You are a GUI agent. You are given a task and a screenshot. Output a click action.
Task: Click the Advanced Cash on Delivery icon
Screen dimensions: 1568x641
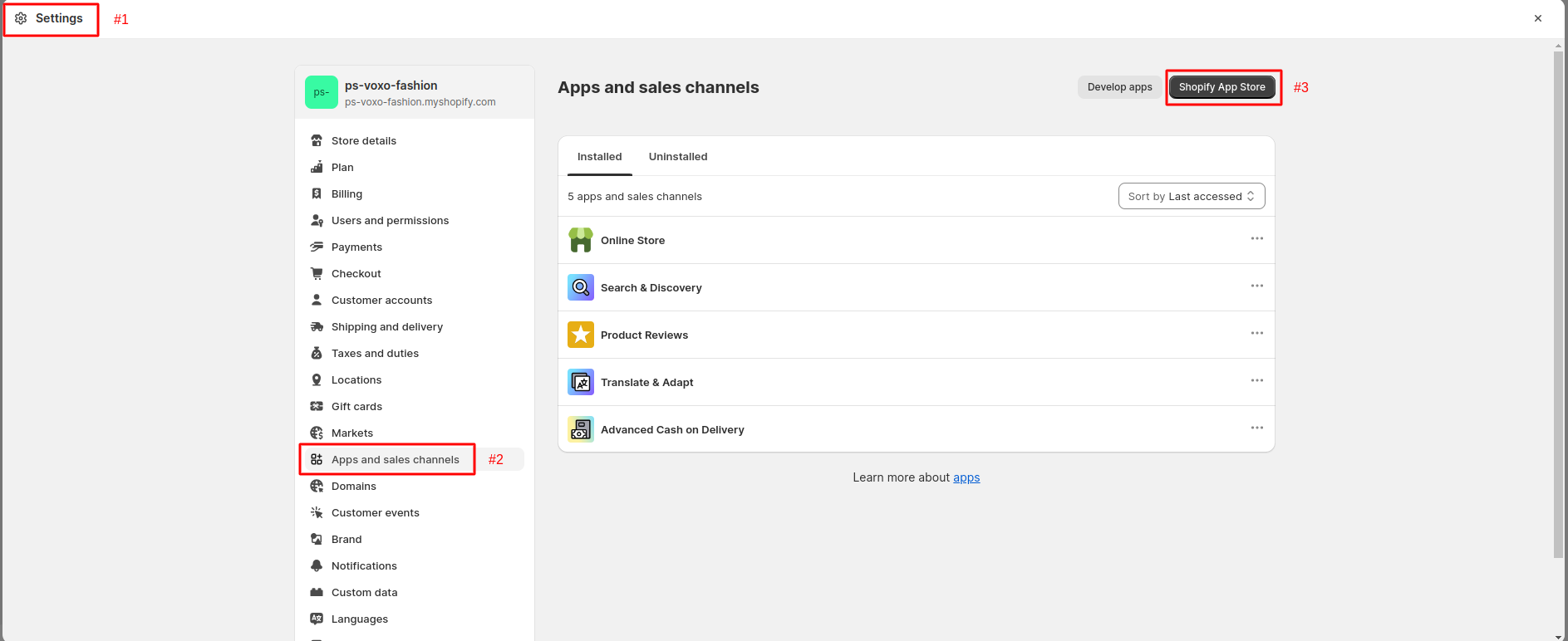coord(581,429)
